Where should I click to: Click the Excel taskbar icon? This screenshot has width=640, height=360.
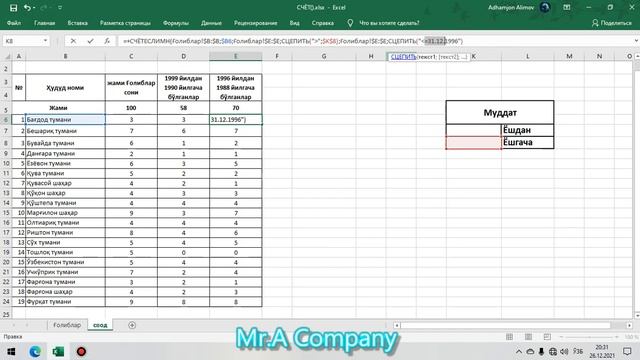pyautogui.click(x=58, y=351)
